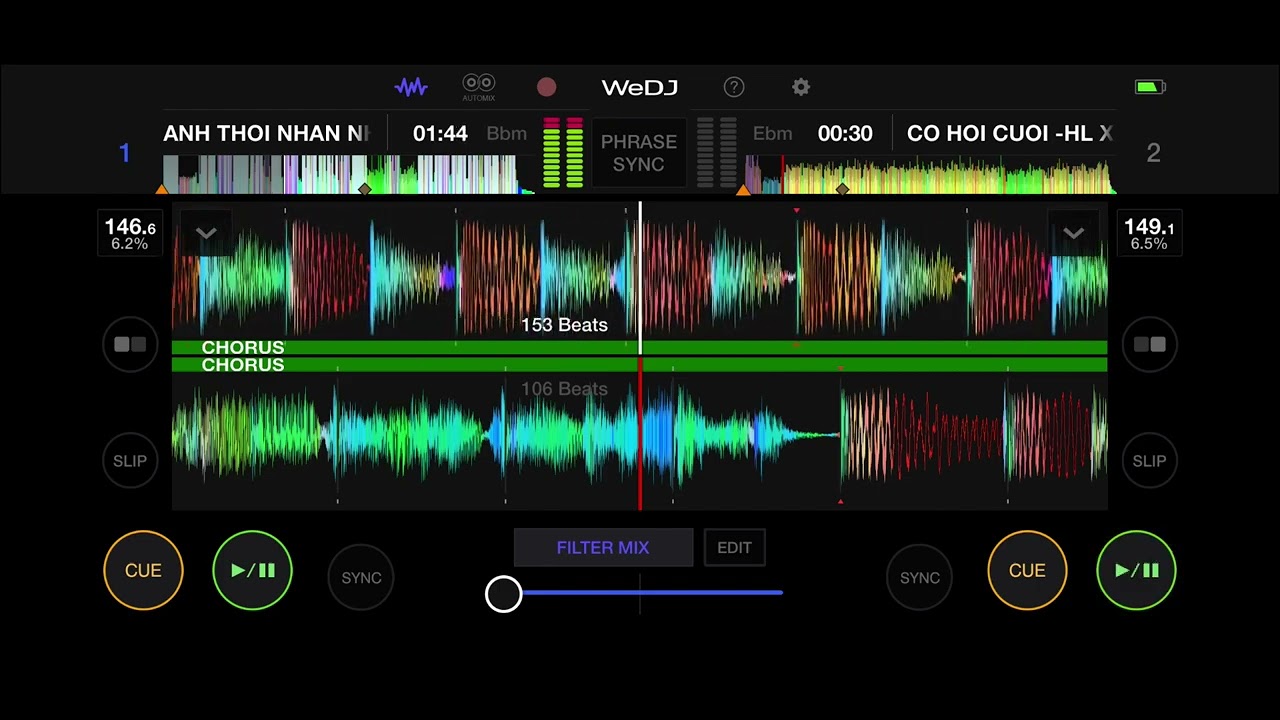
Task: Tap the CUE button on deck 2
Action: tap(1027, 570)
